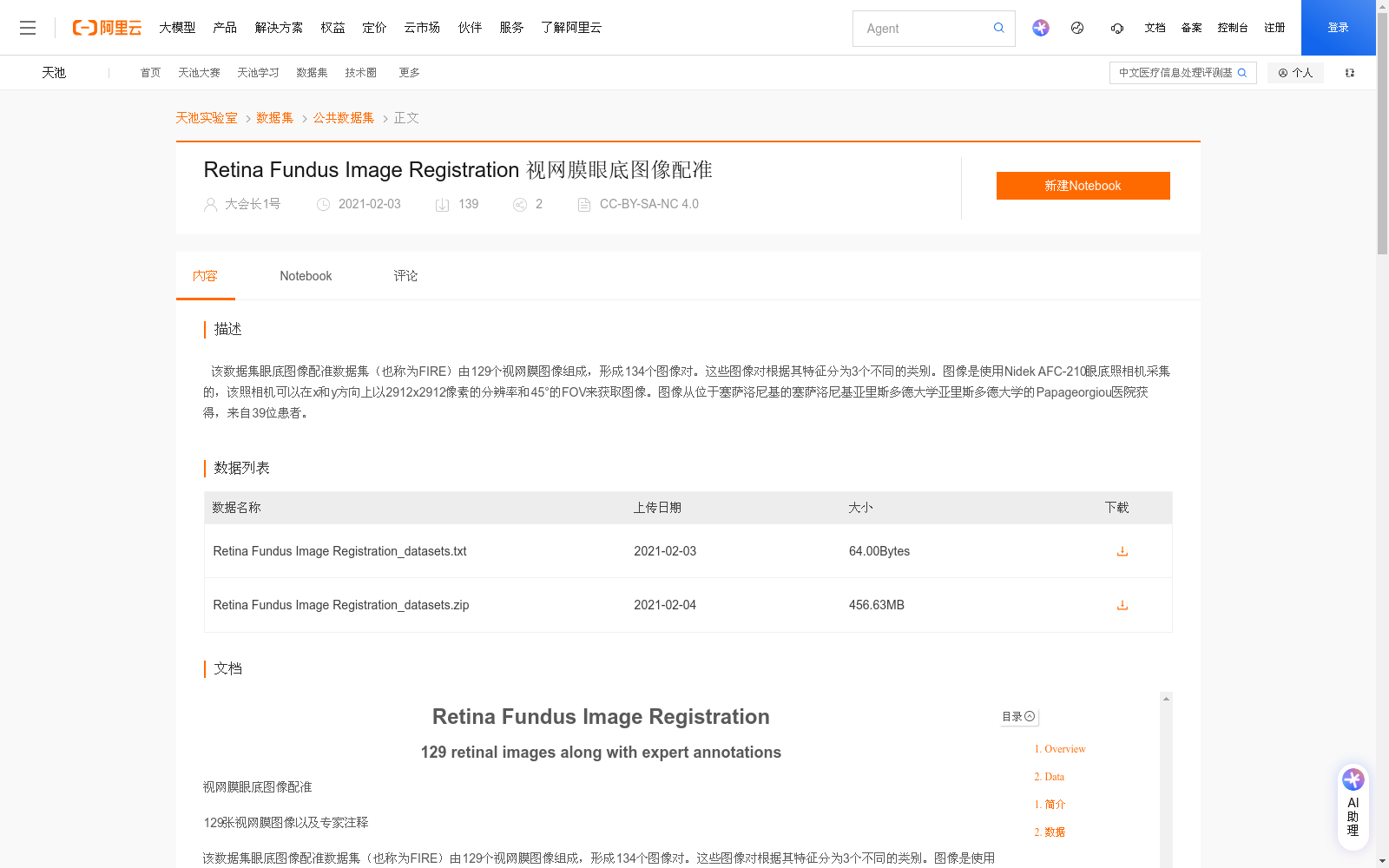Jump to 1. Overview in contents
1389x868 pixels.
(x=1059, y=749)
